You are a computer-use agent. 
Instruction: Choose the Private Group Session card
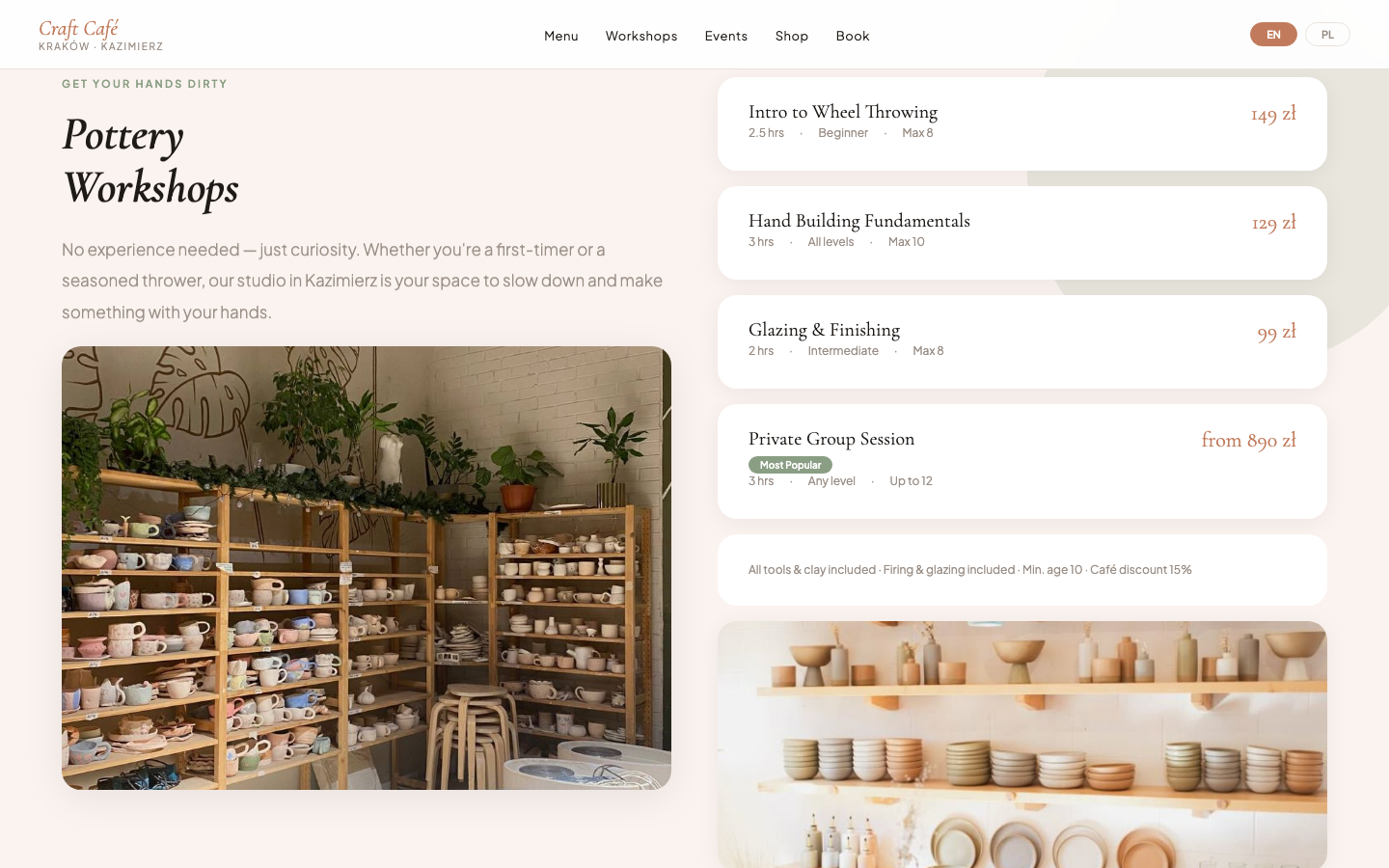click(x=1022, y=461)
